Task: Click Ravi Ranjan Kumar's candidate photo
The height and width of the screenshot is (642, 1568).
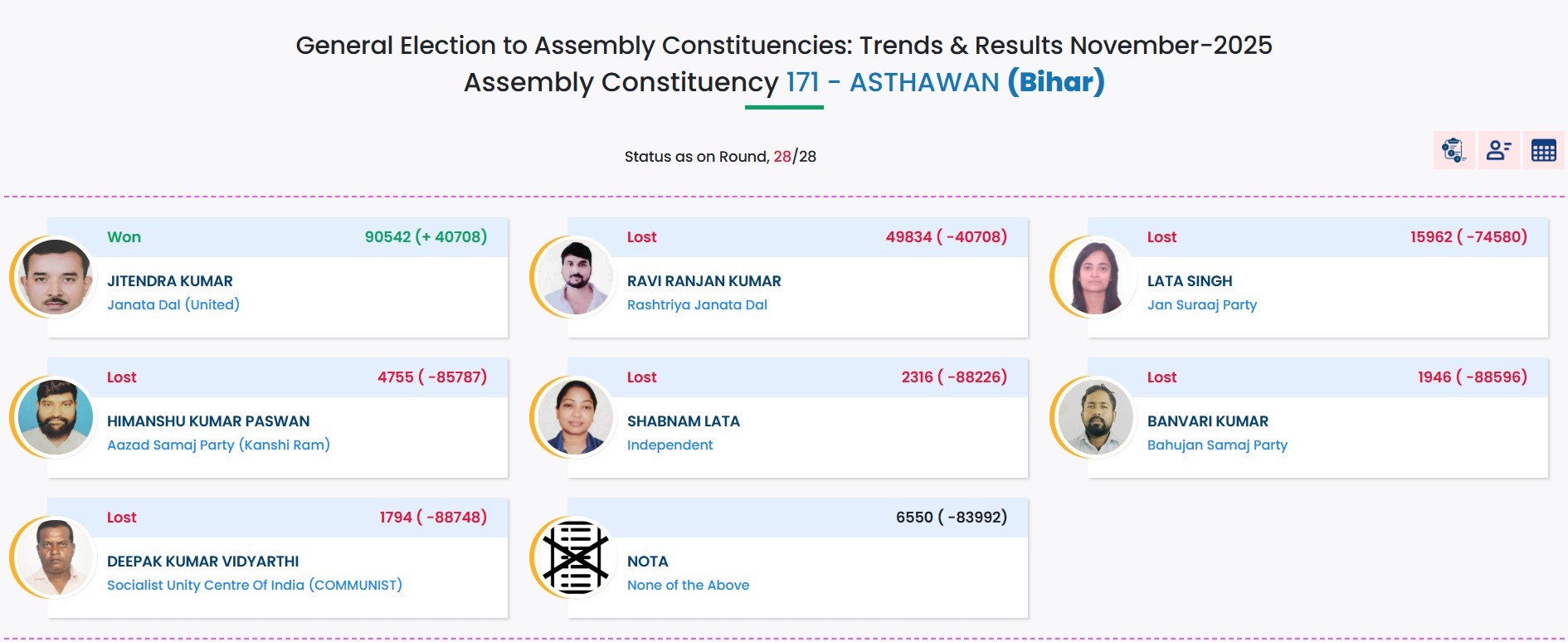Action: [576, 278]
